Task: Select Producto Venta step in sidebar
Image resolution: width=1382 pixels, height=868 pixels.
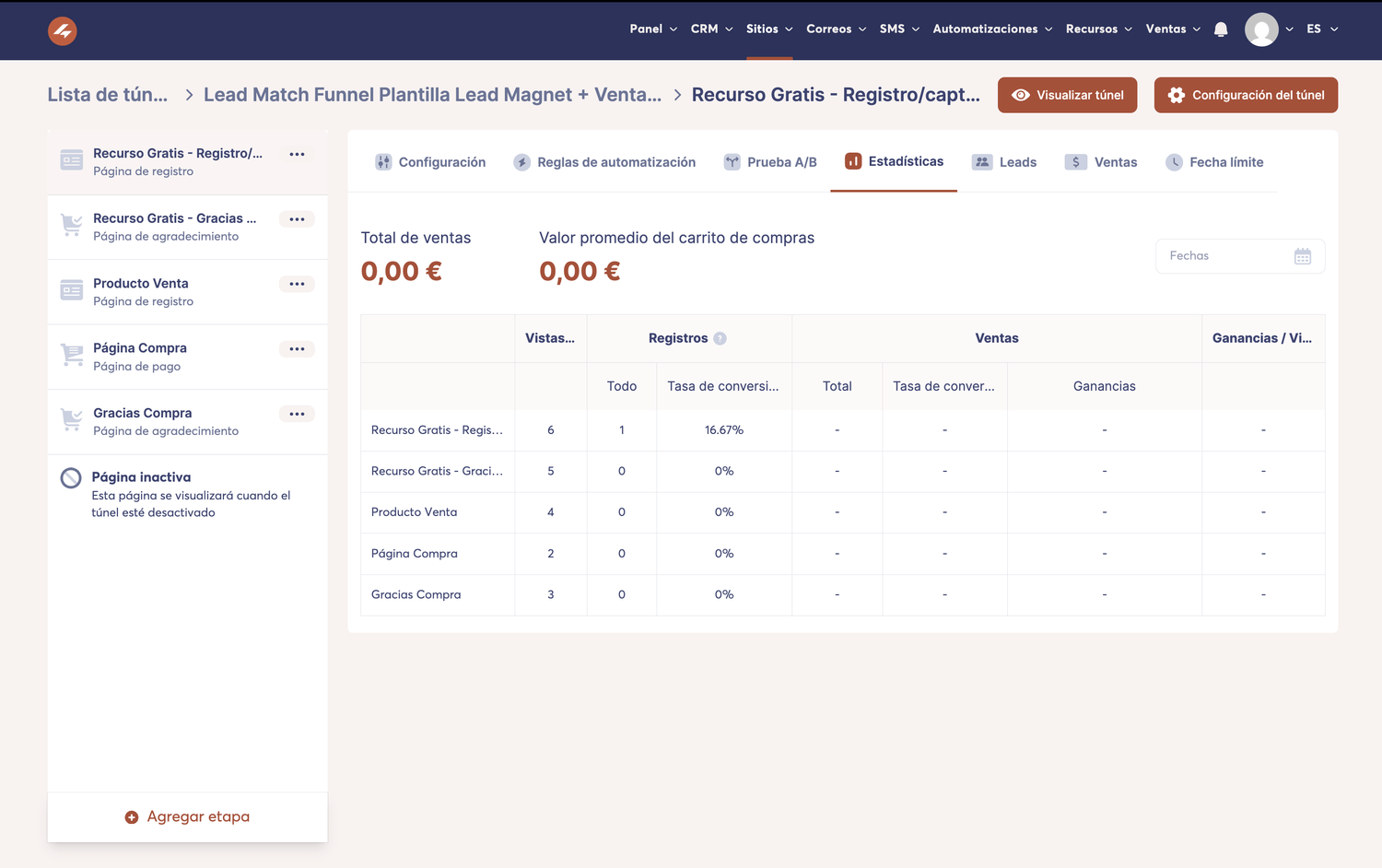Action: (x=187, y=292)
